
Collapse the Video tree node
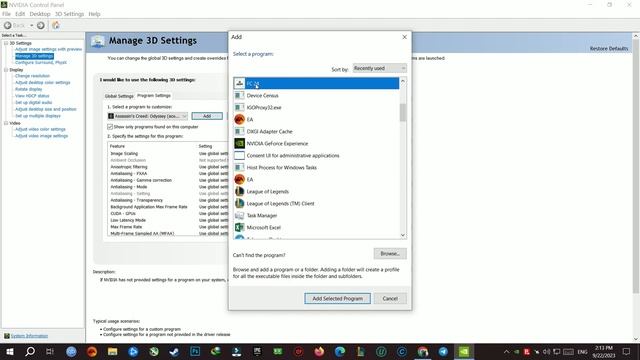click(6, 123)
